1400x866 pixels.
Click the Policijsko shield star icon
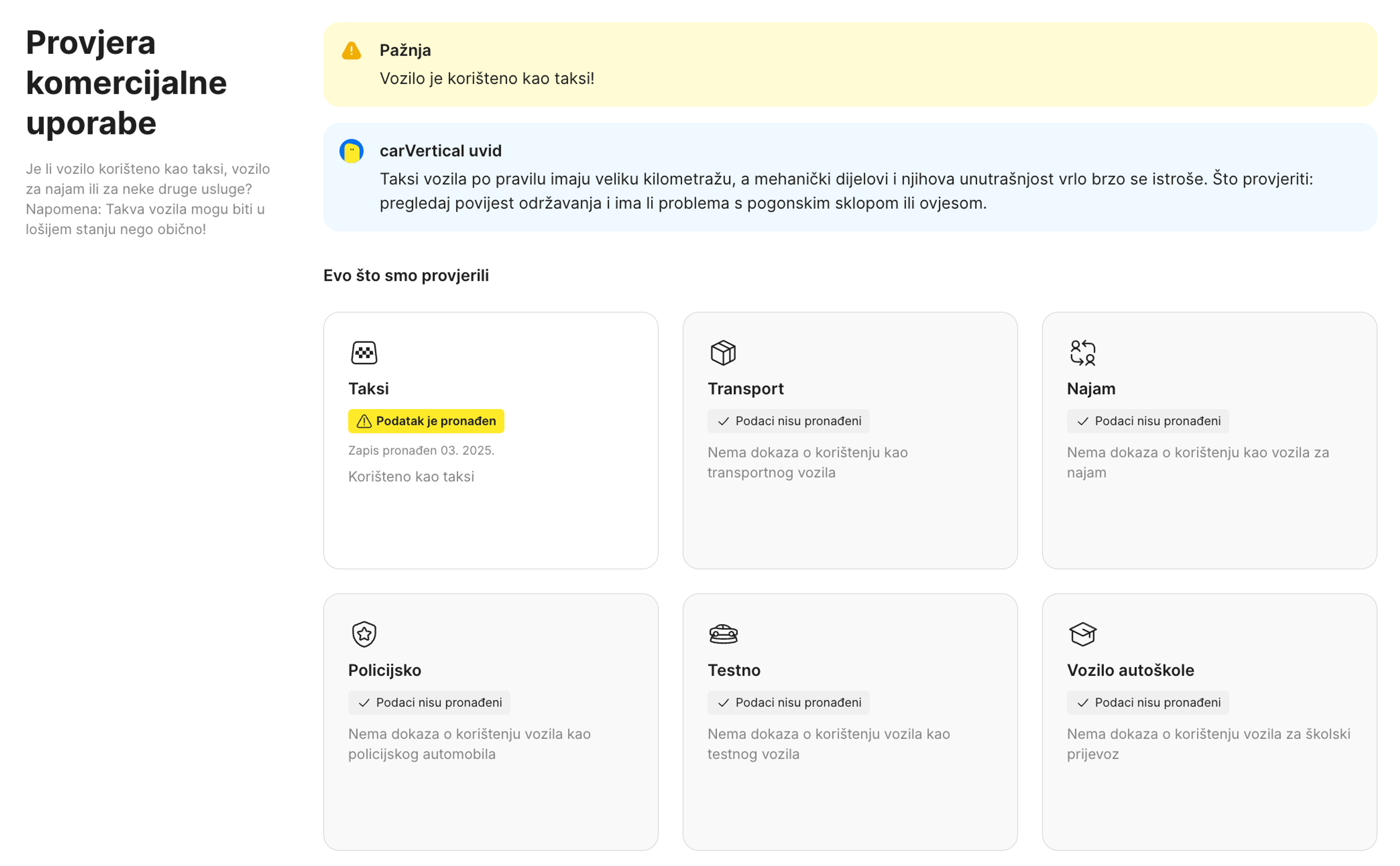(x=364, y=633)
